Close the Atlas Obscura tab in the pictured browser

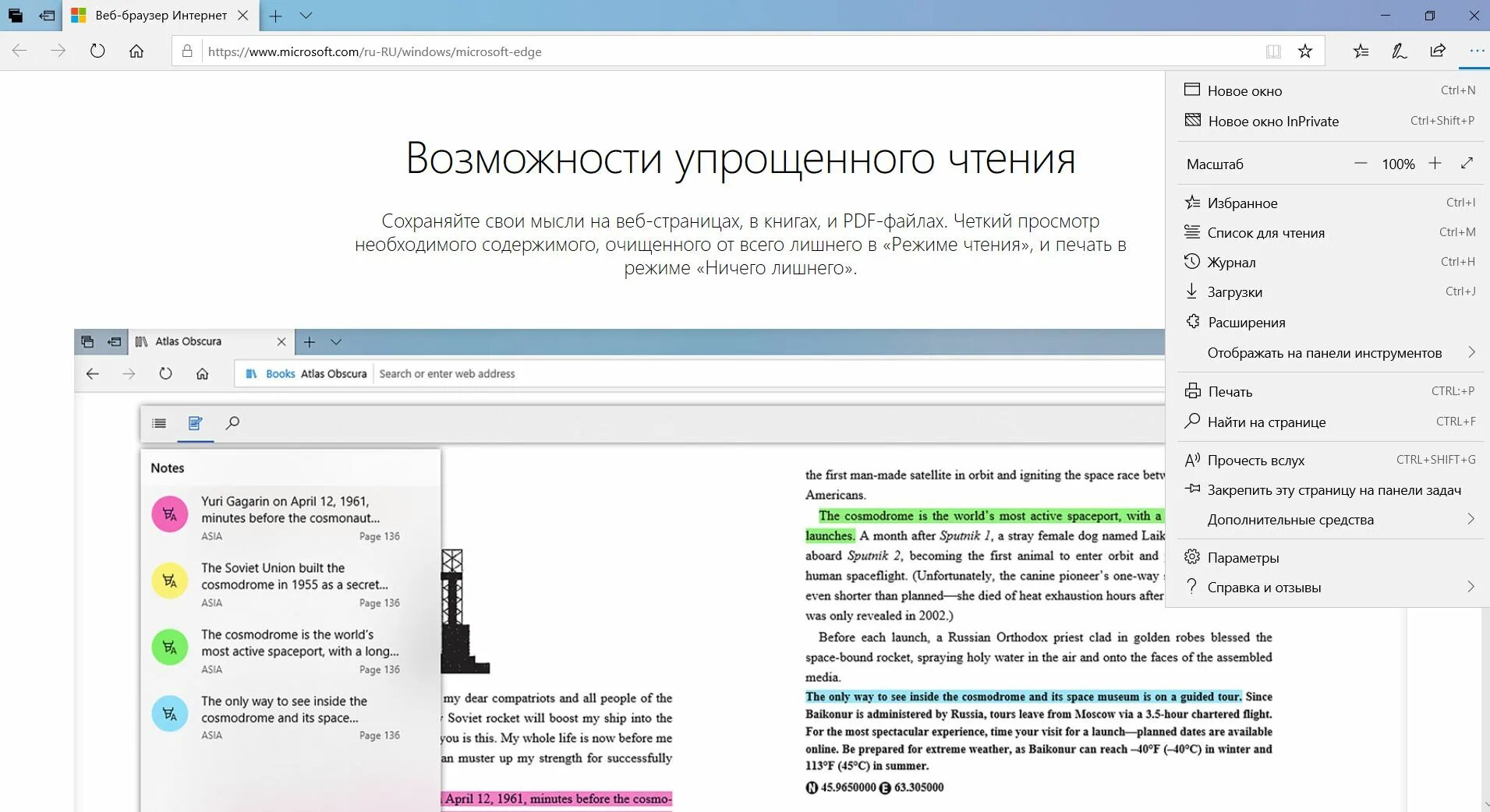point(281,341)
